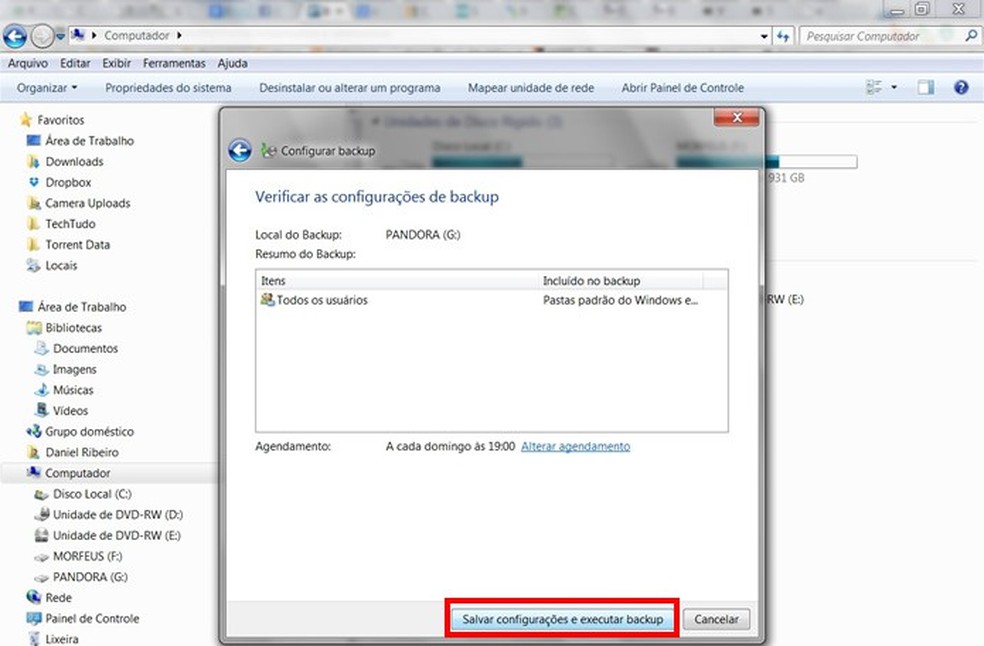Open the Exibir menu
The image size is (984, 646).
(116, 63)
